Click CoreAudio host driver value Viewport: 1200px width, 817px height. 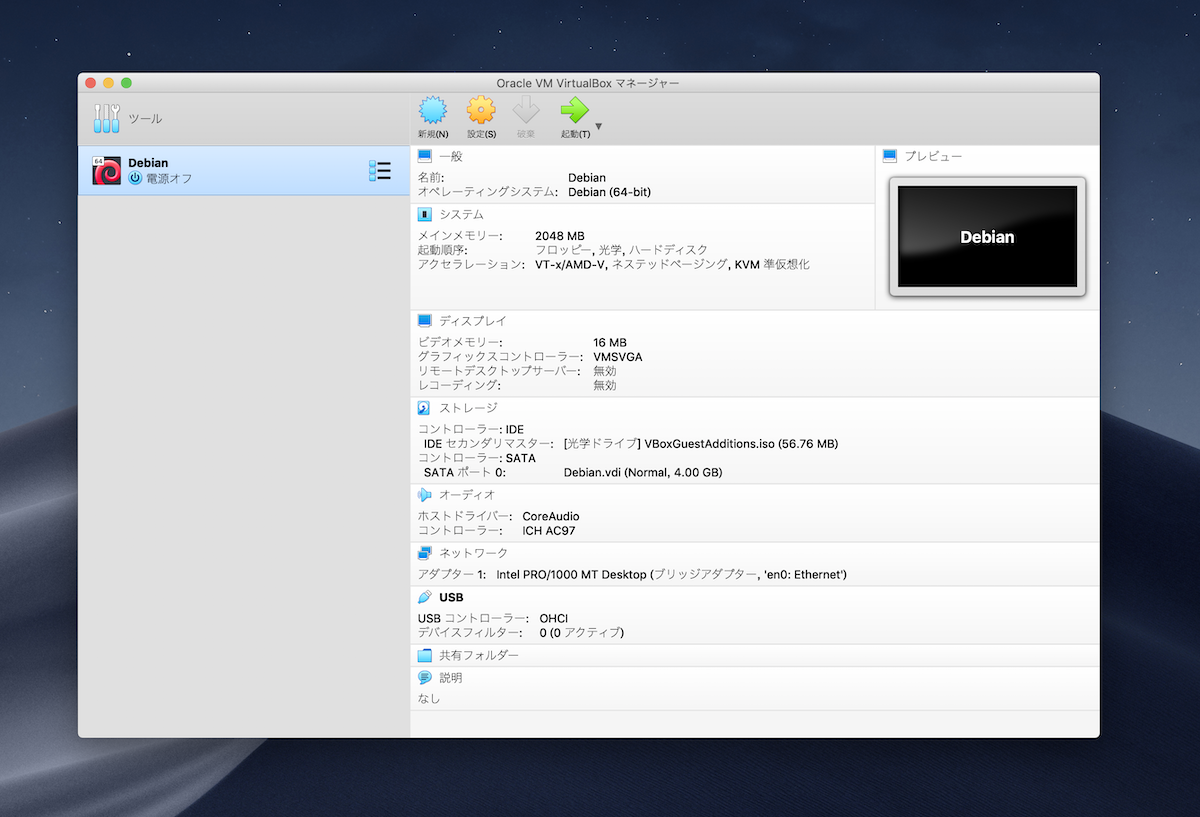[551, 517]
